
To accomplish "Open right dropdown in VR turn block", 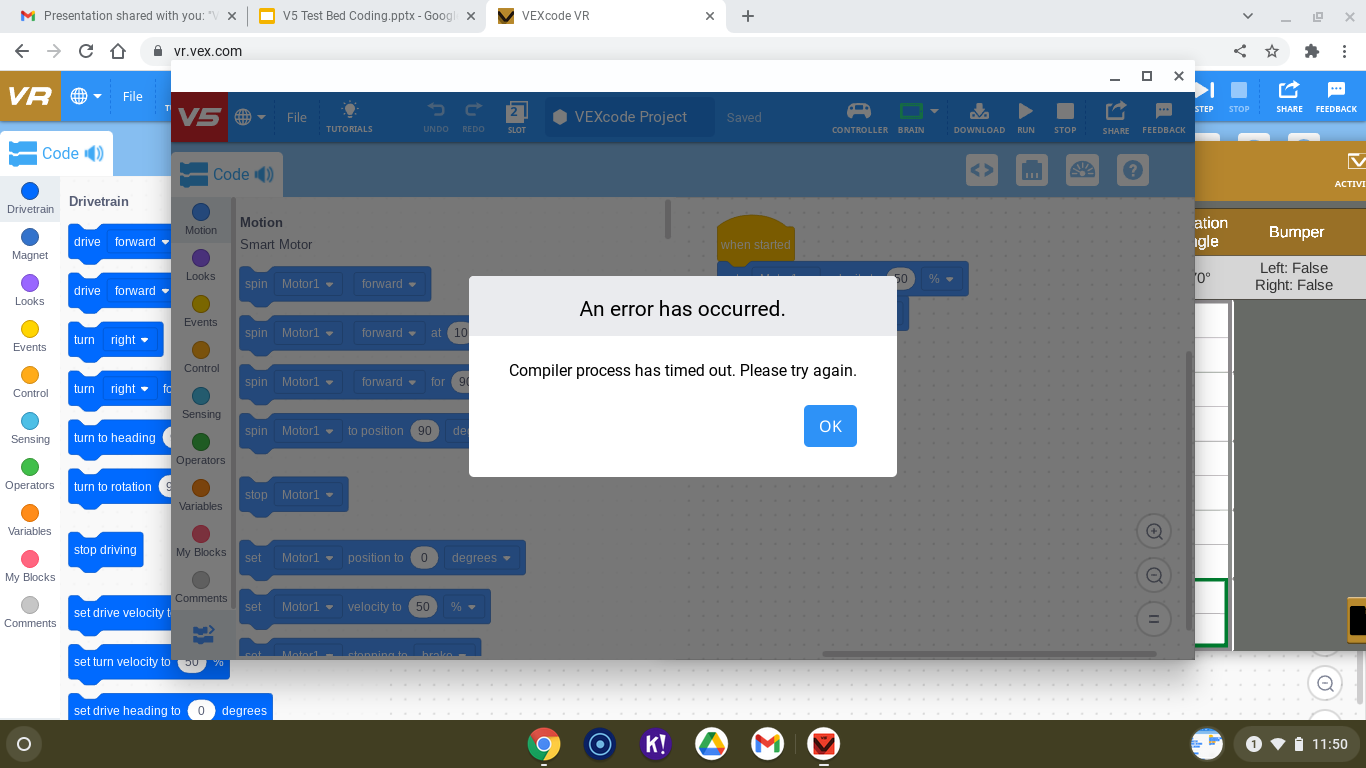I will coord(130,340).
